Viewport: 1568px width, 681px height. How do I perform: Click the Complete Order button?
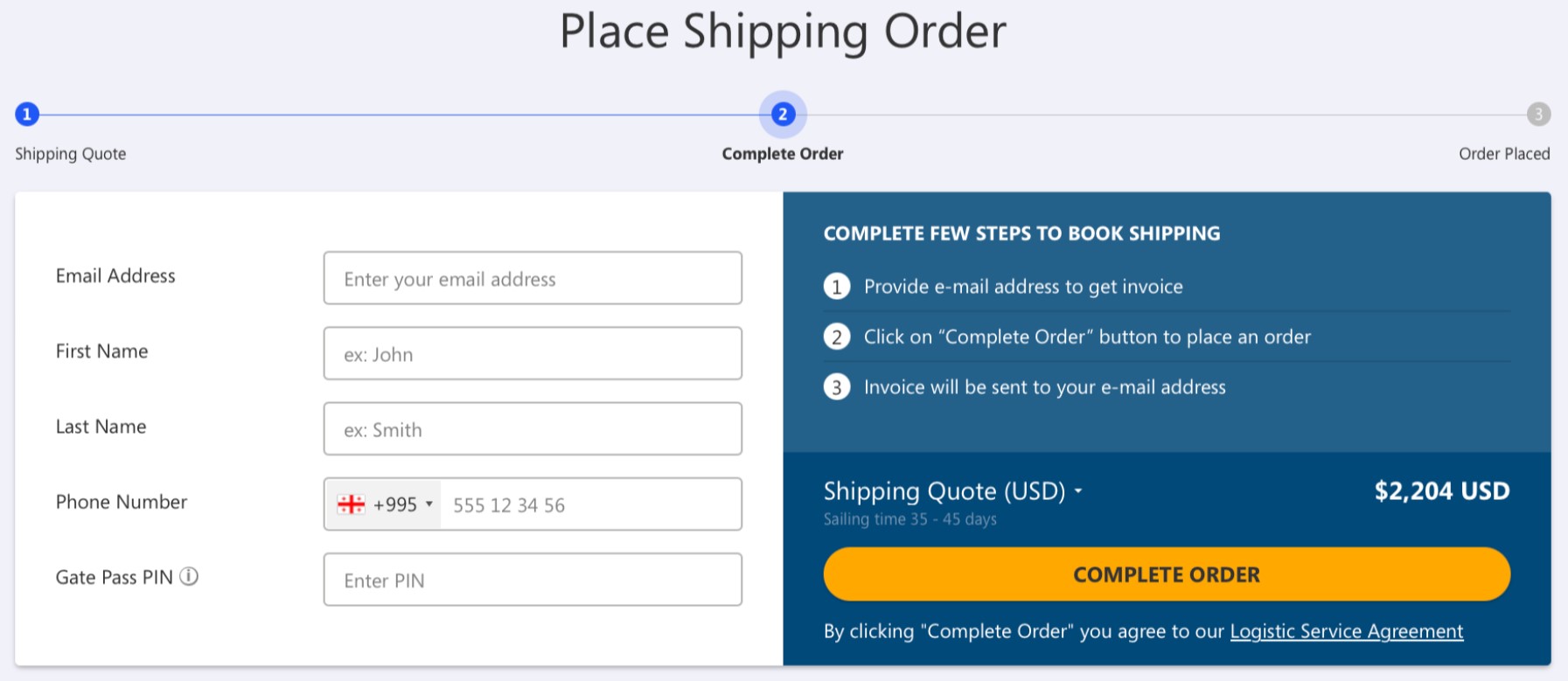1167,574
